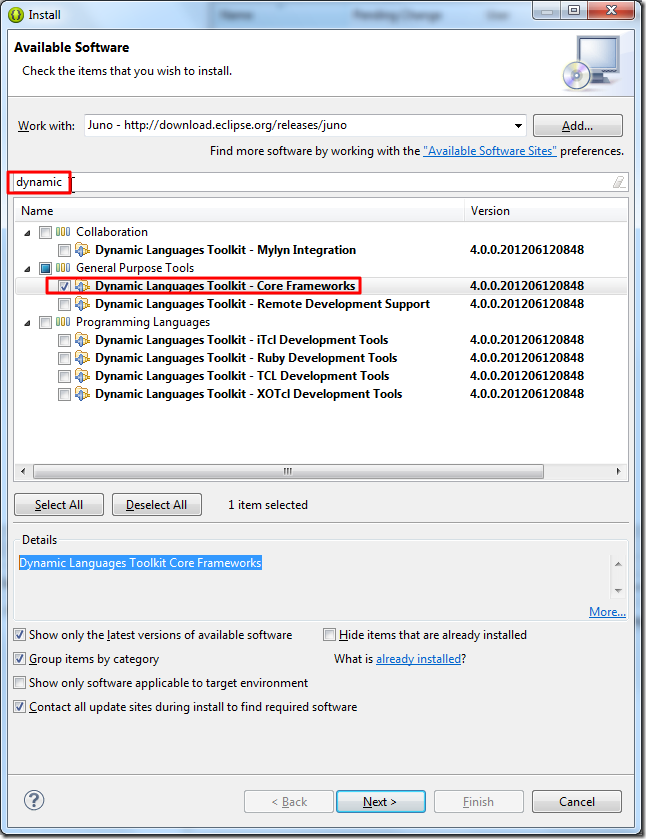Collapse the Programming Languages category

click(x=27, y=323)
